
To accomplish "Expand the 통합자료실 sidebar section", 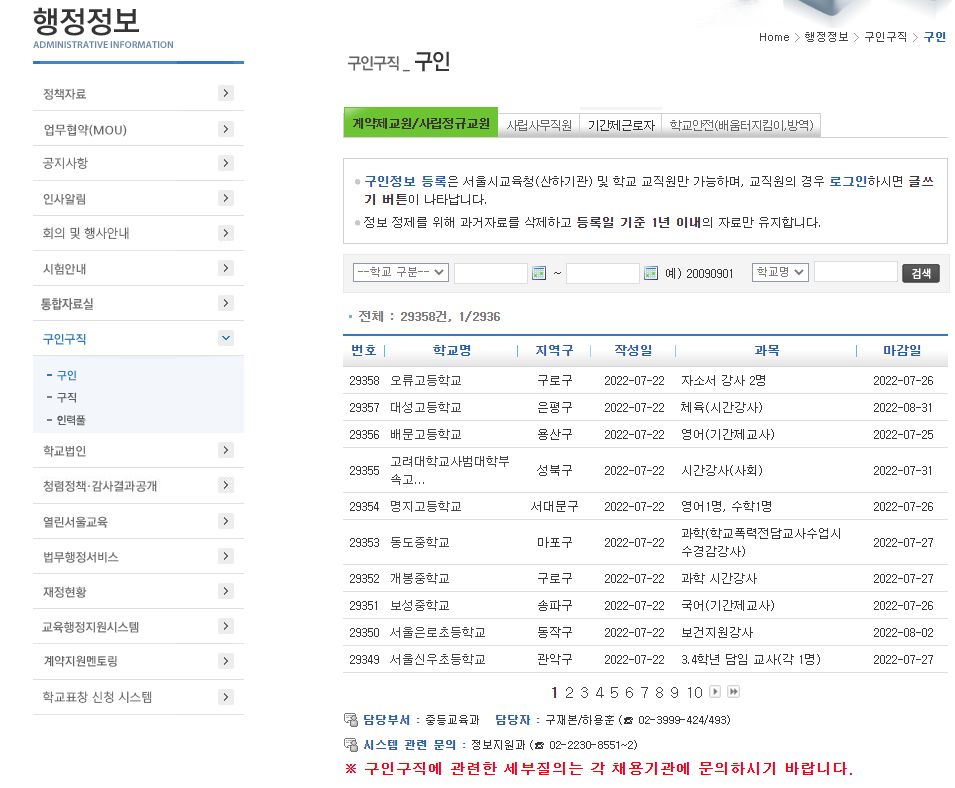I will (228, 303).
